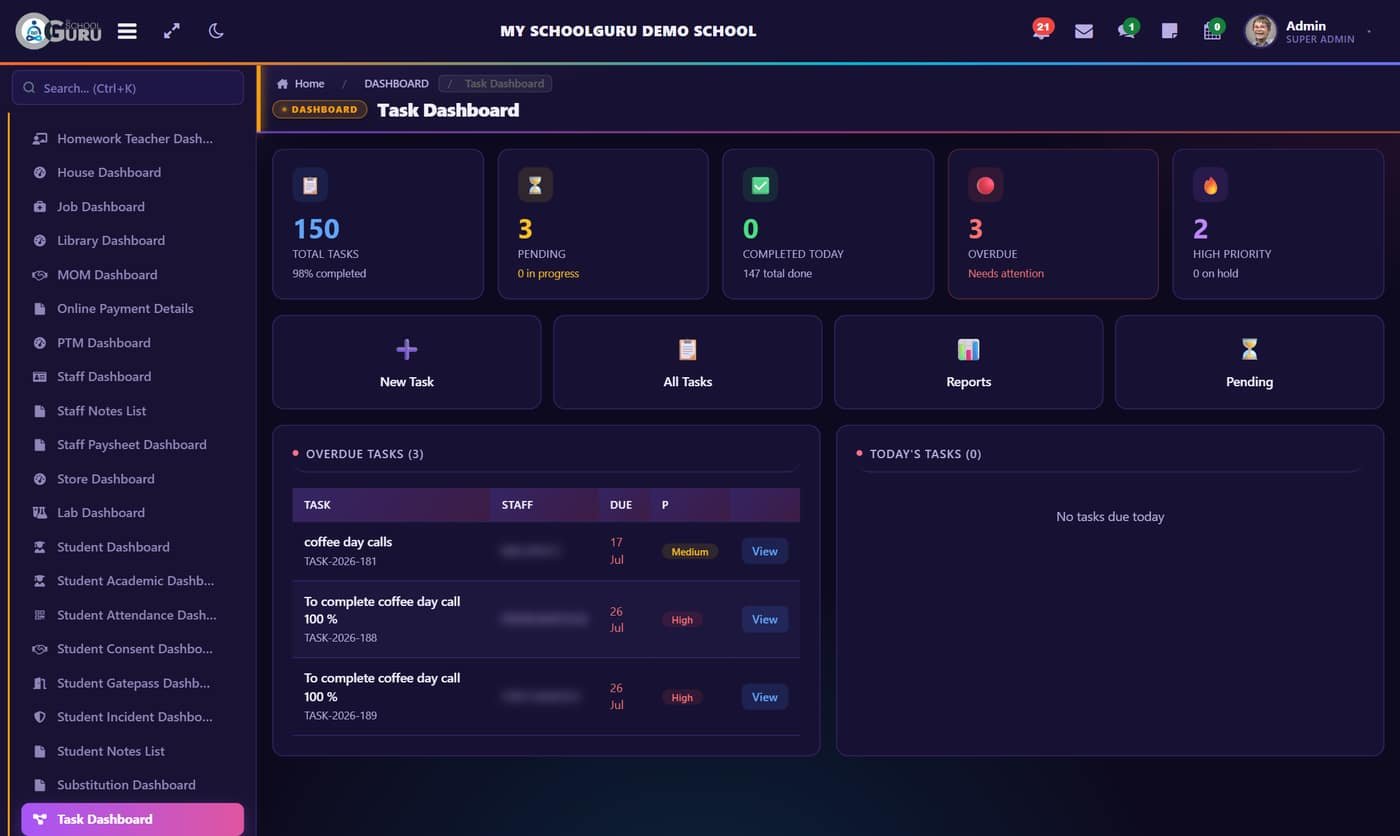Viewport: 1400px width, 836px height.
Task: Click the Admin profile avatar
Action: tap(1260, 31)
